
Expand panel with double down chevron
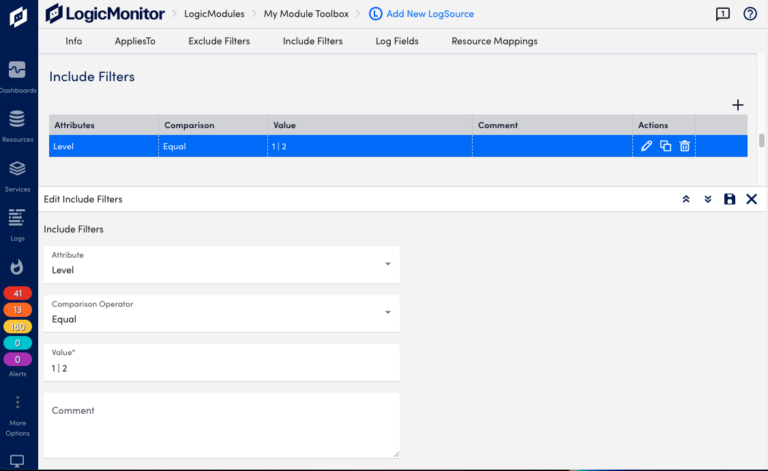pyautogui.click(x=708, y=199)
